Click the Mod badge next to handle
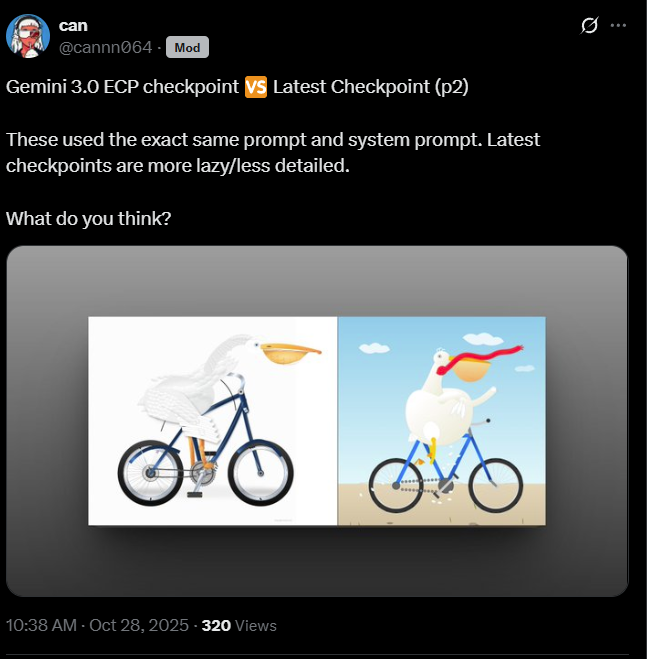The height and width of the screenshot is (659, 647). (x=187, y=47)
